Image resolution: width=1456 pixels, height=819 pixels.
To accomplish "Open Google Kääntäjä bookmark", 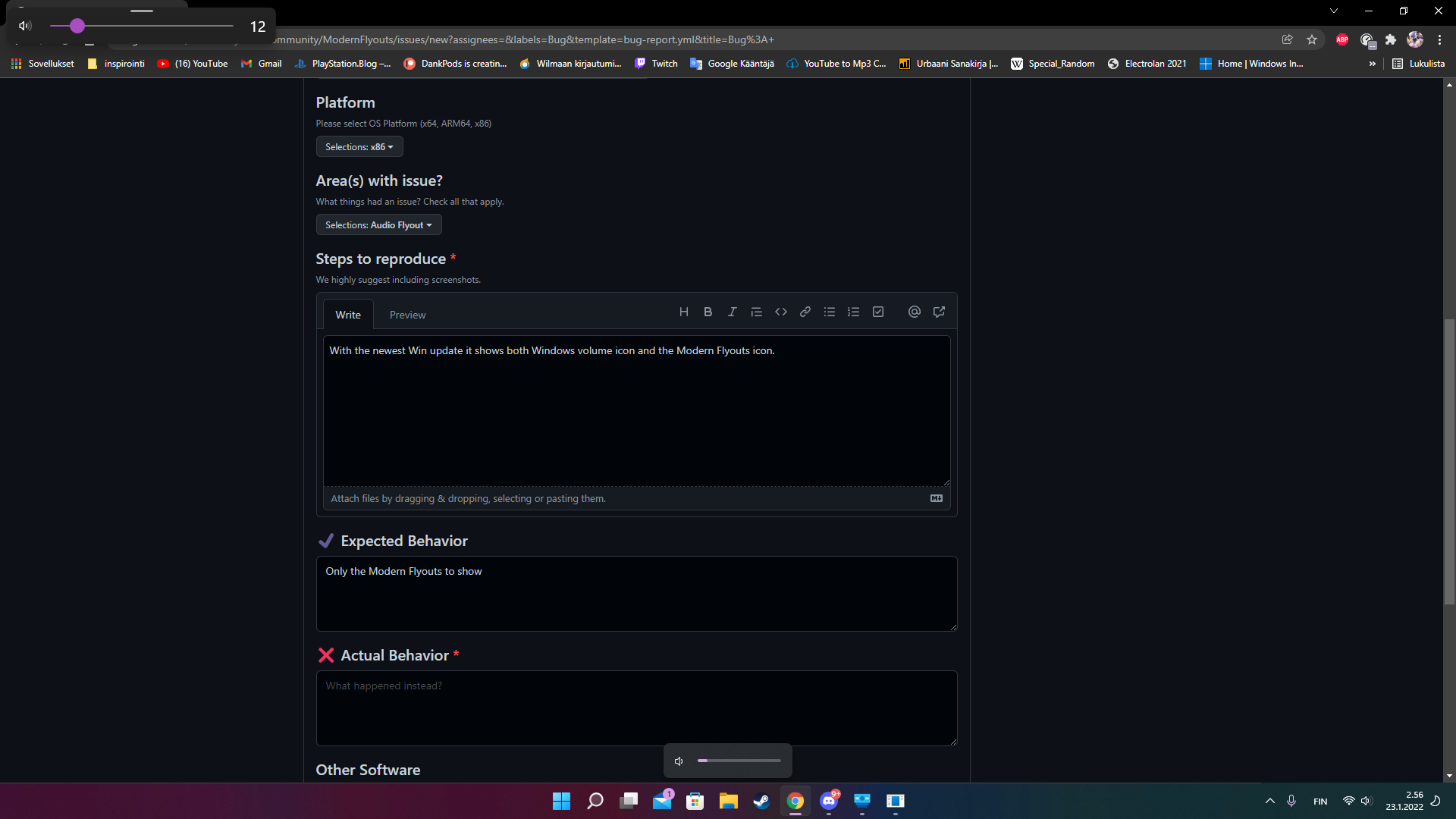I will [732, 64].
